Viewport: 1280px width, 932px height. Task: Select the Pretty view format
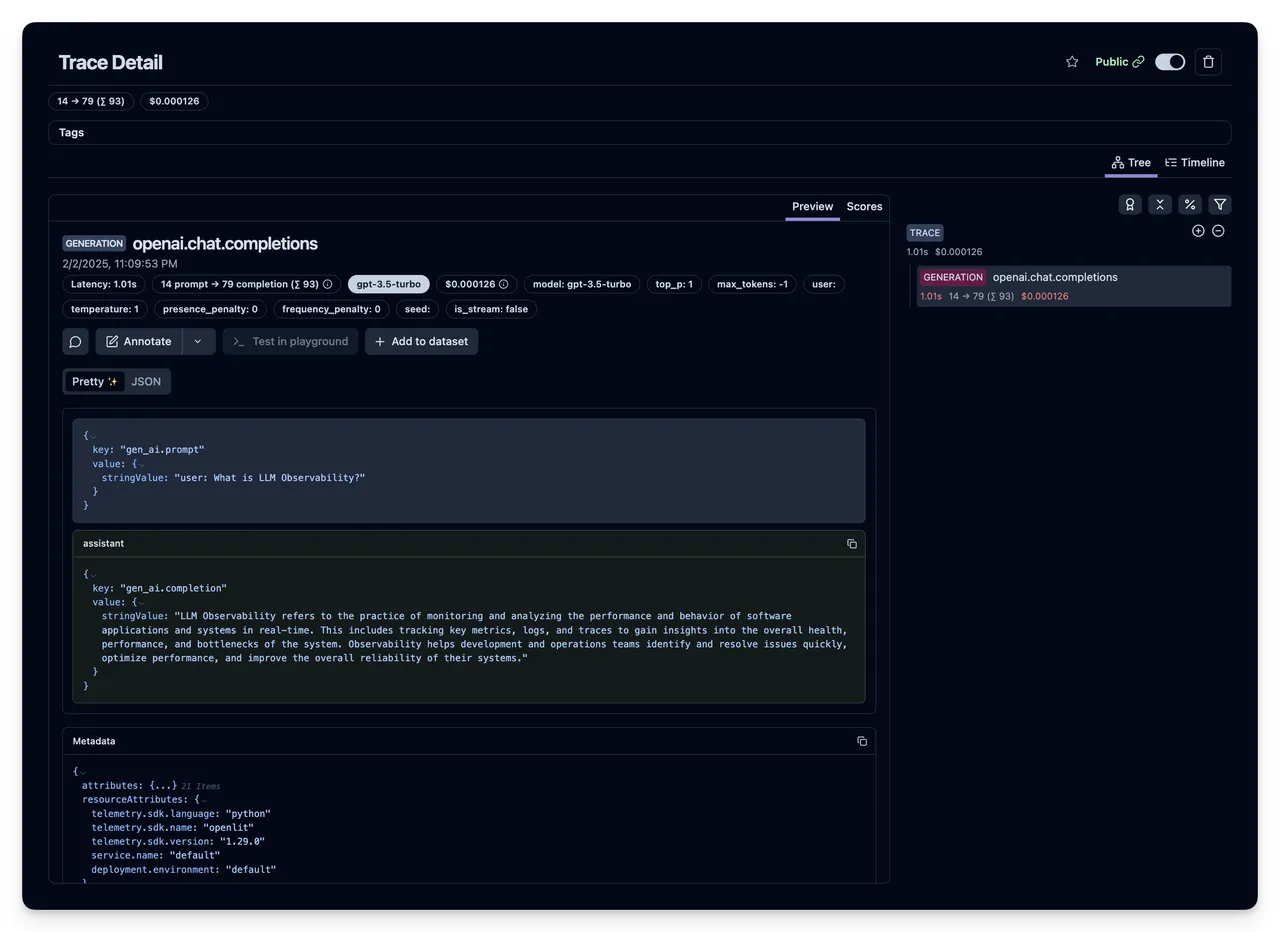click(x=95, y=382)
